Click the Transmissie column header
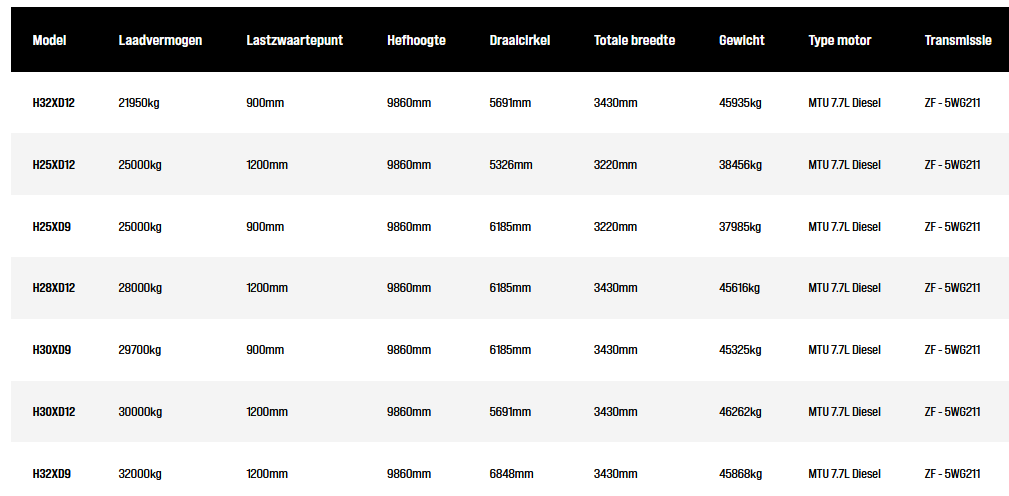Image resolution: width=1009 pixels, height=496 pixels. tap(958, 41)
